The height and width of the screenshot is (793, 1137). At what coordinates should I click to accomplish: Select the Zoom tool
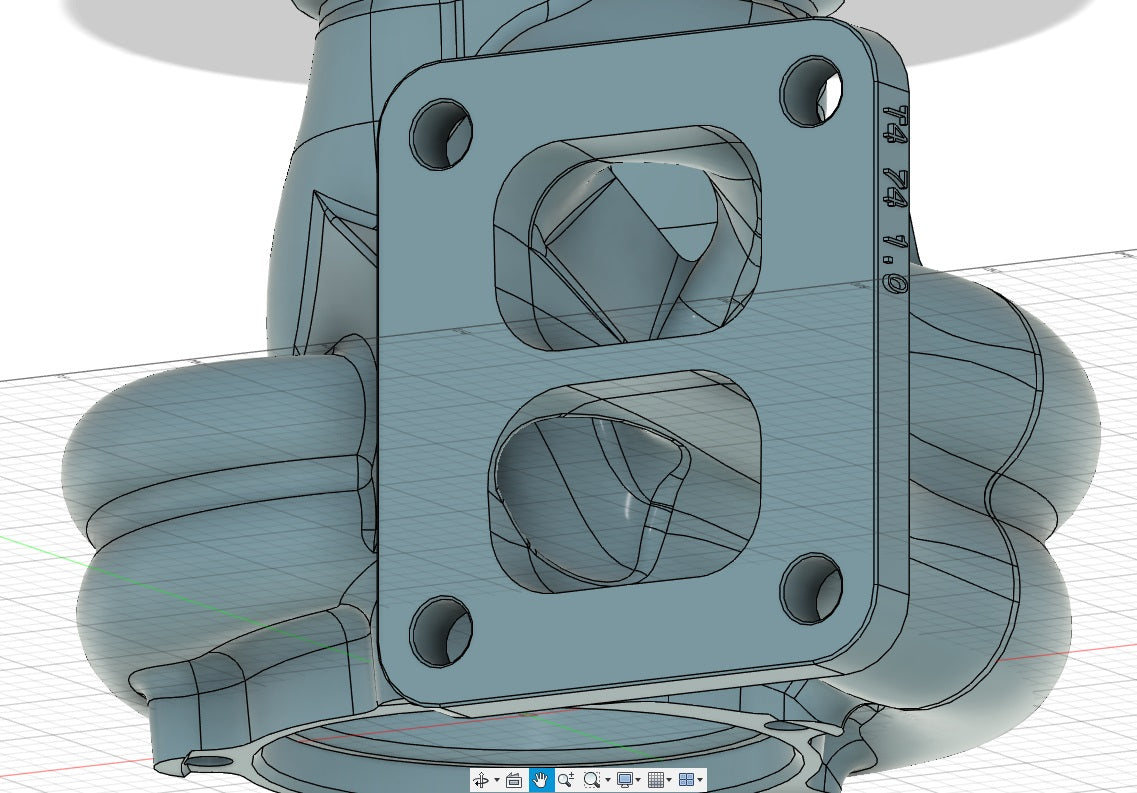tap(566, 779)
